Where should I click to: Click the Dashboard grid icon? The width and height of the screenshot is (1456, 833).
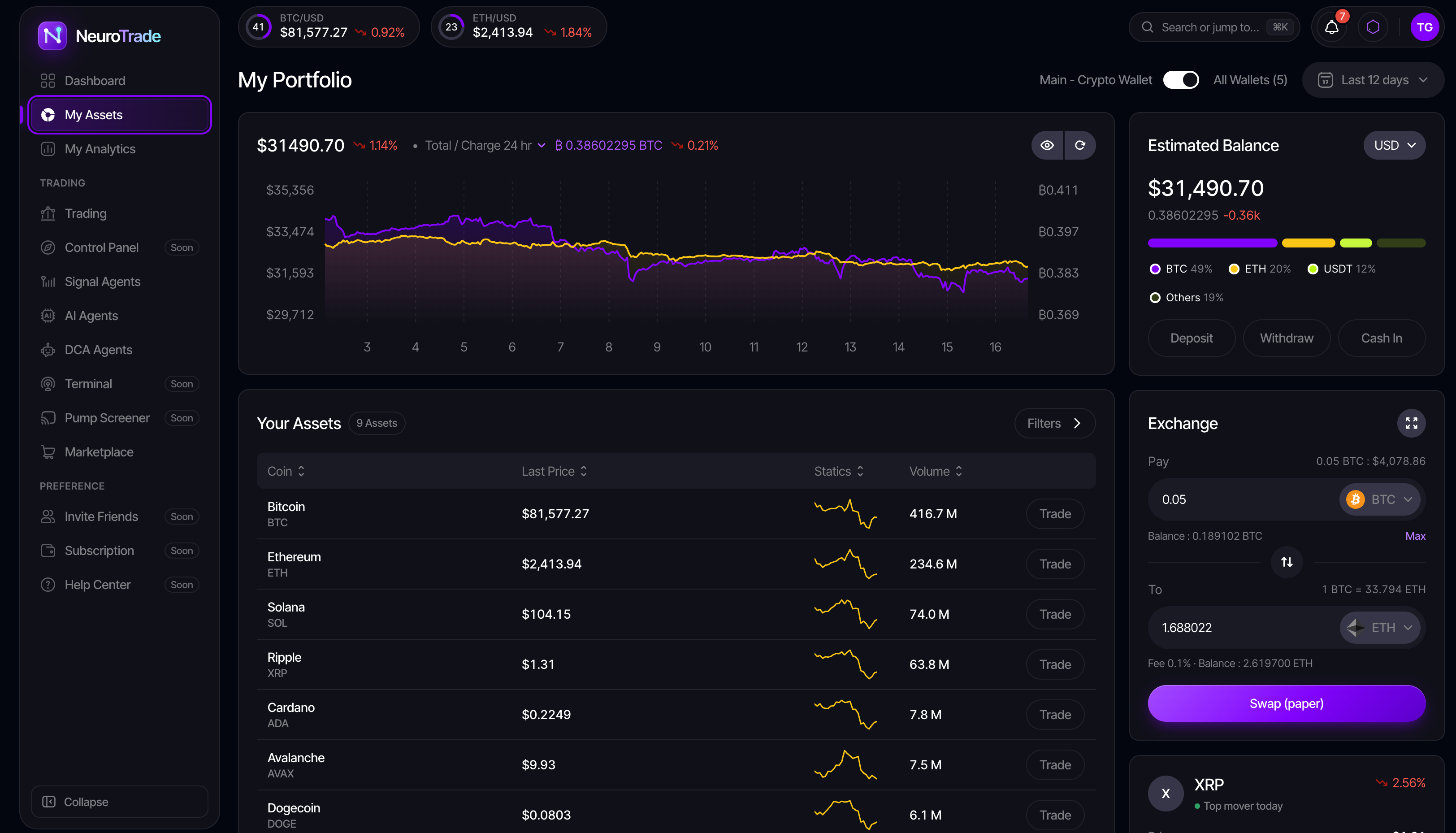(48, 81)
